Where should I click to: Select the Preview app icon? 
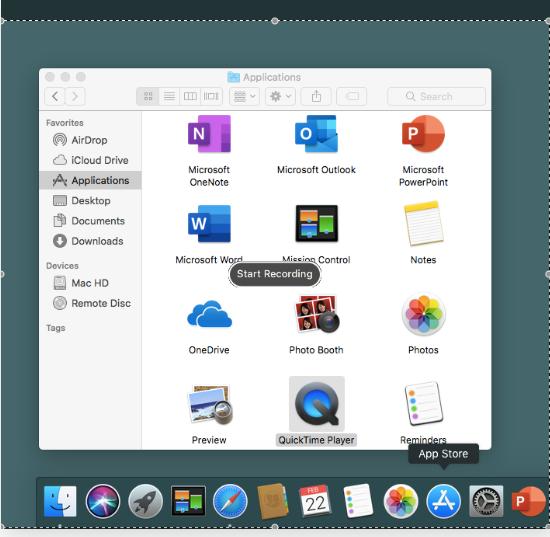(210, 404)
